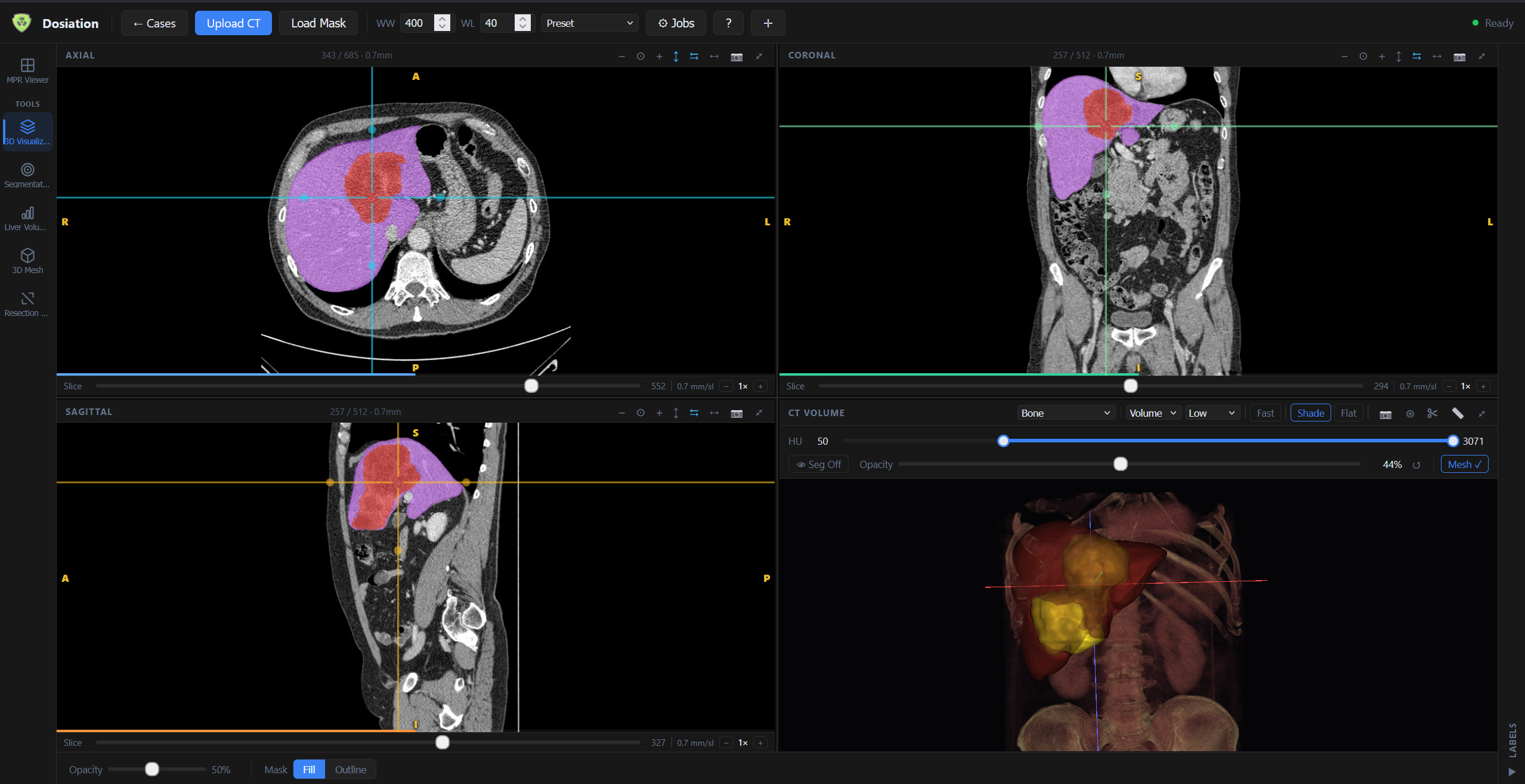Click the Load Mask button
The width and height of the screenshot is (1525, 784).
[318, 23]
